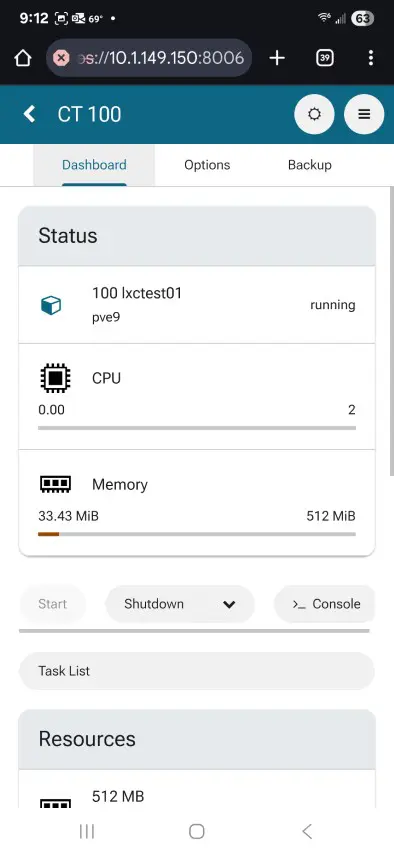Show the open tabs count switcher
This screenshot has height=854, width=394.
pos(325,58)
